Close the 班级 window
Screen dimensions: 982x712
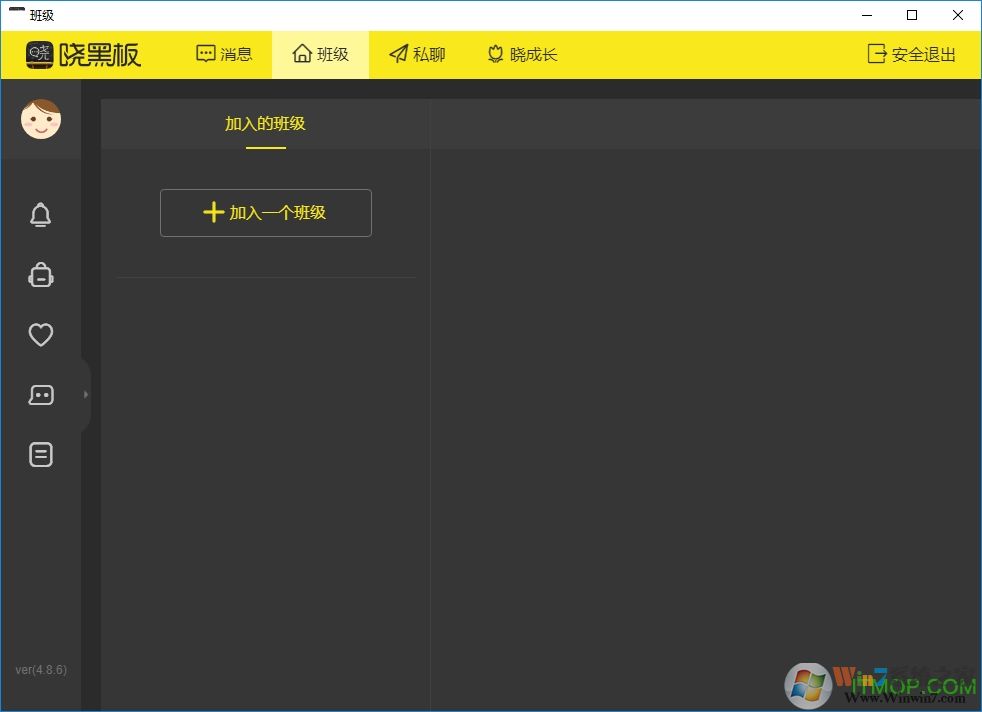coord(958,15)
